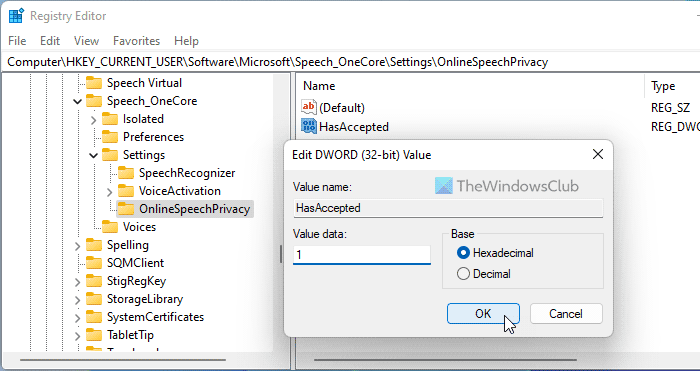Select the Voices key label
This screenshot has height=371, width=700.
coord(139,227)
